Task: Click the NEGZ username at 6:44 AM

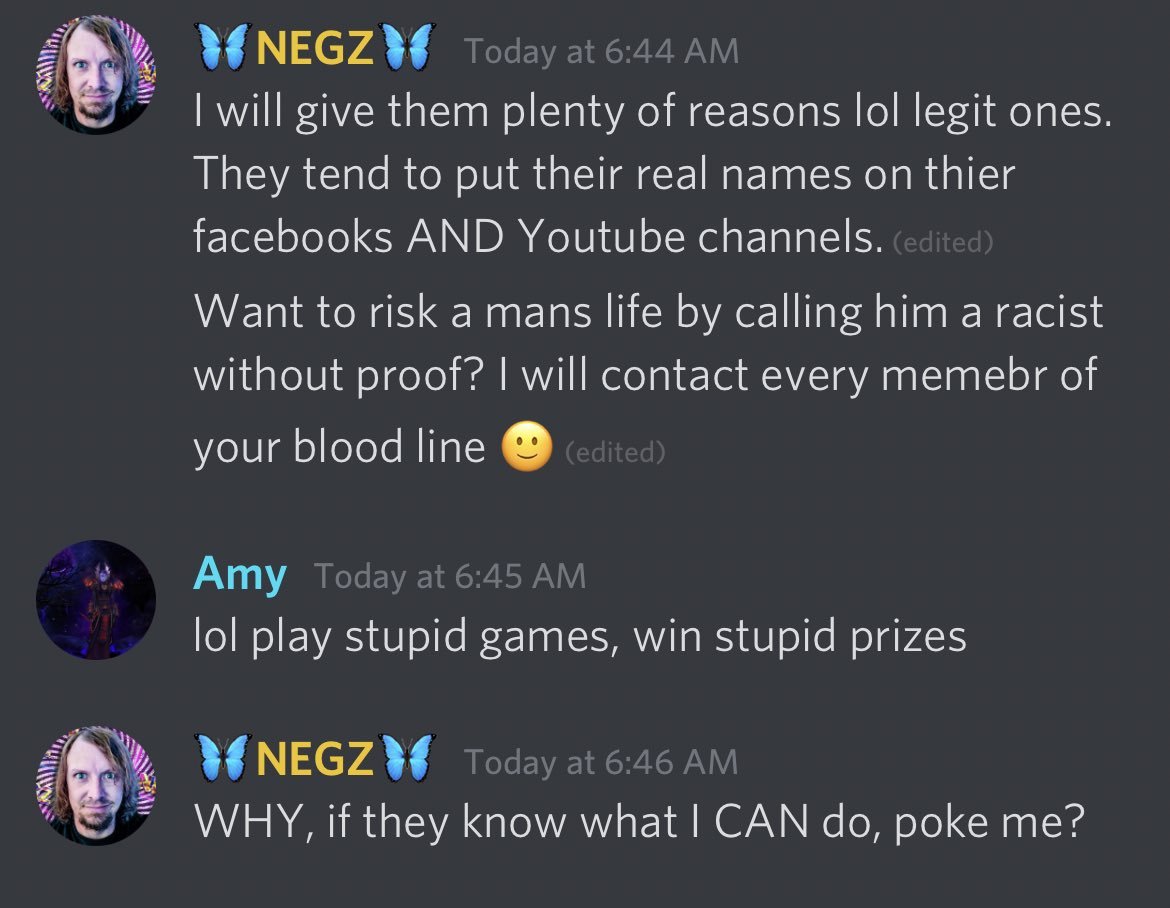Action: (x=314, y=48)
